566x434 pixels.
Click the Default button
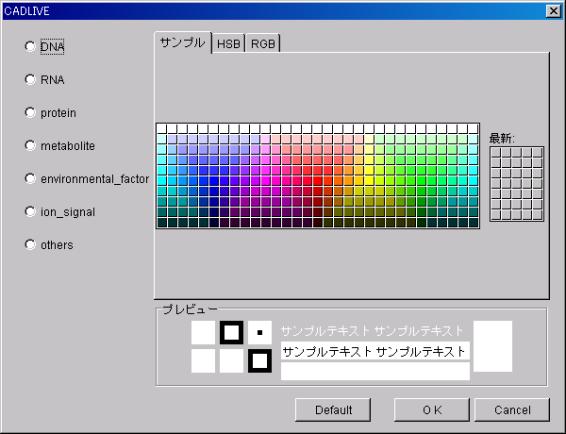pyautogui.click(x=333, y=410)
